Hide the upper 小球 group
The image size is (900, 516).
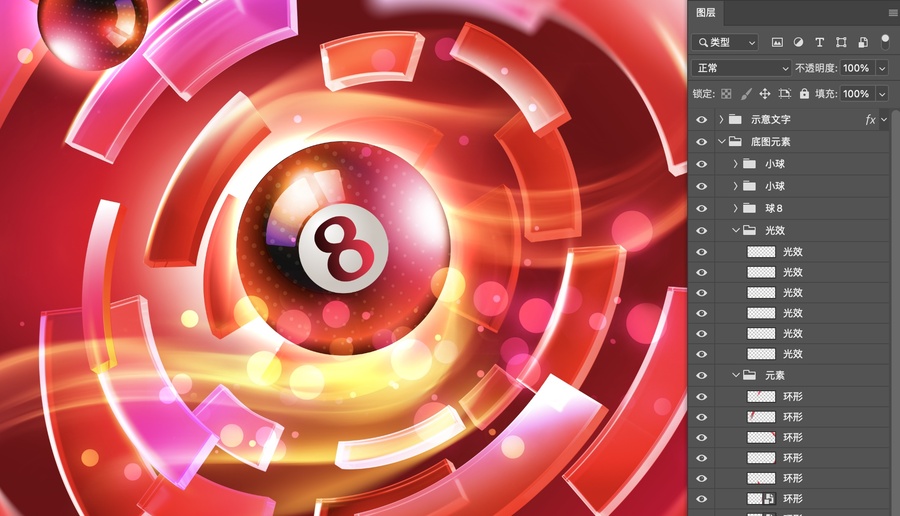pos(701,164)
